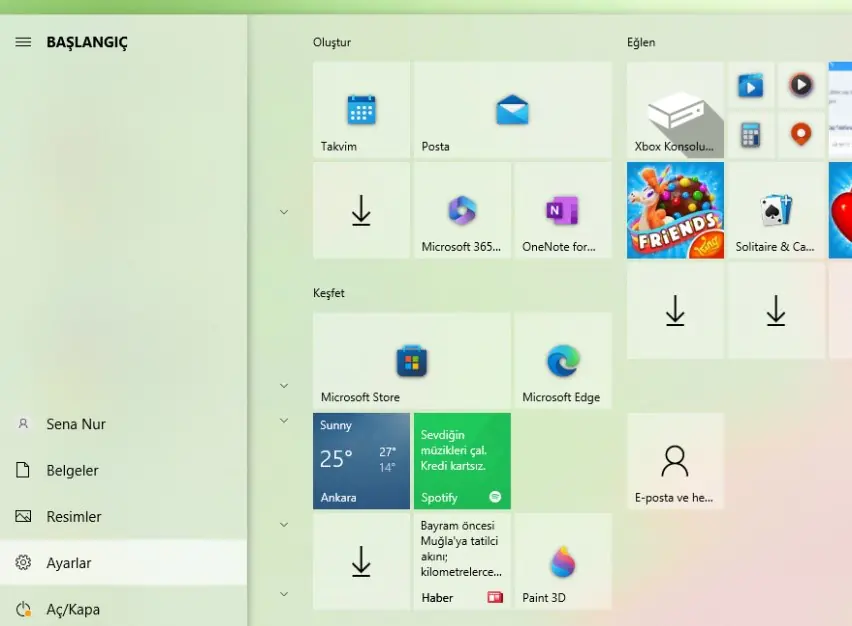Launch OneNote from its tile
Image resolution: width=852 pixels, height=626 pixels.
[562, 210]
